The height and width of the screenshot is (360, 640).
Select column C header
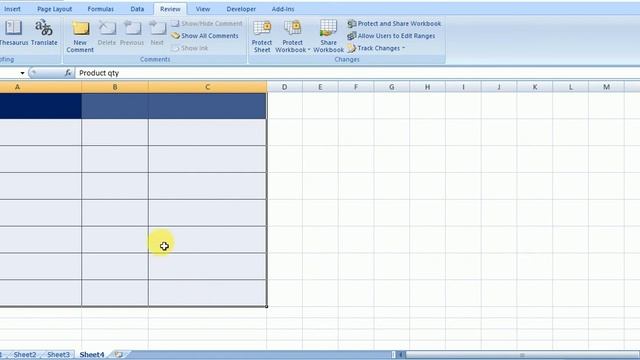207,87
